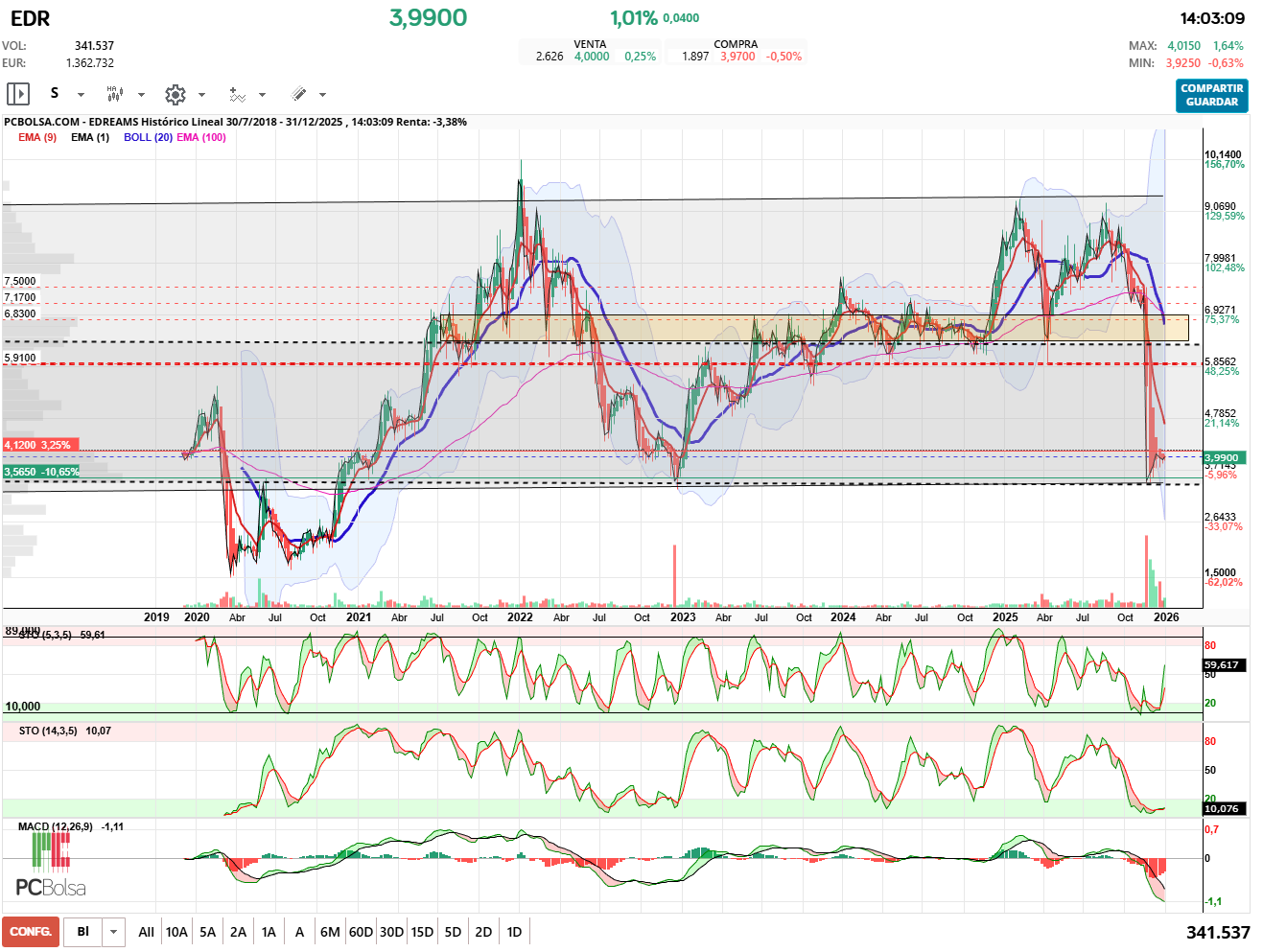Toggle the EMA (100) indicator label

pyautogui.click(x=201, y=137)
